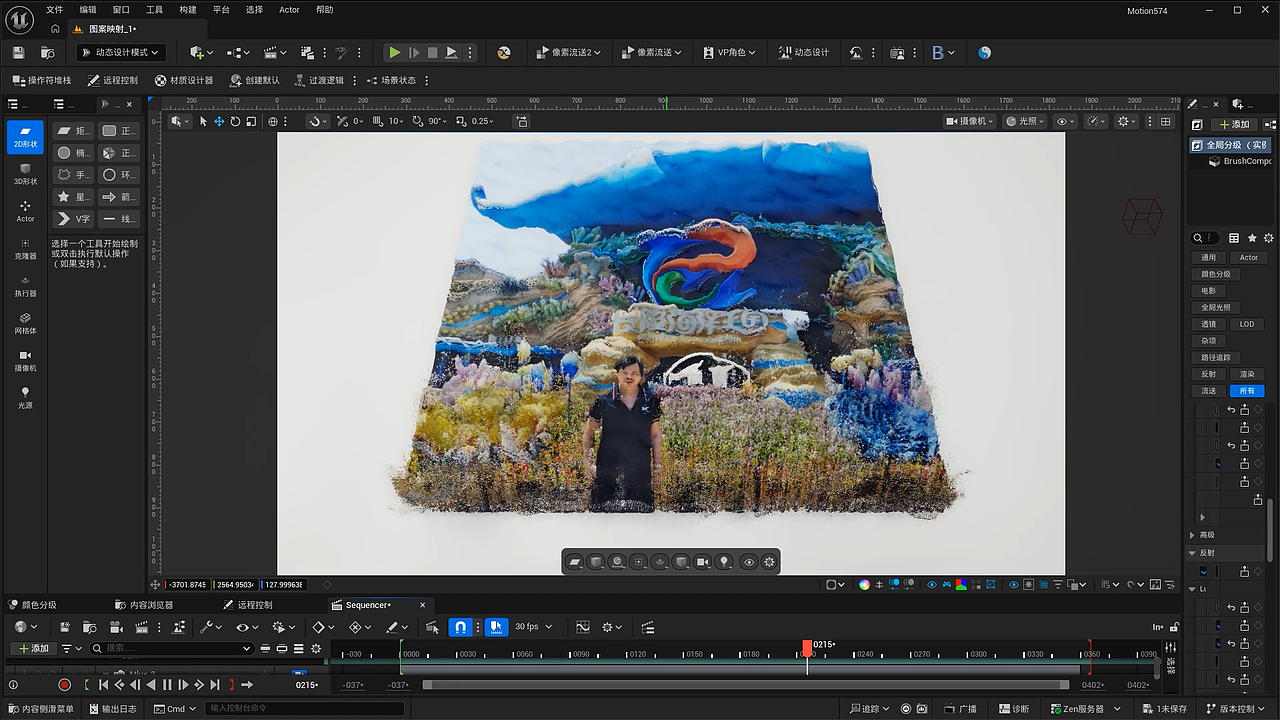This screenshot has width=1280, height=720.
Task: Toggle viewport eye show flags dropdown
Action: pyautogui.click(x=1066, y=121)
